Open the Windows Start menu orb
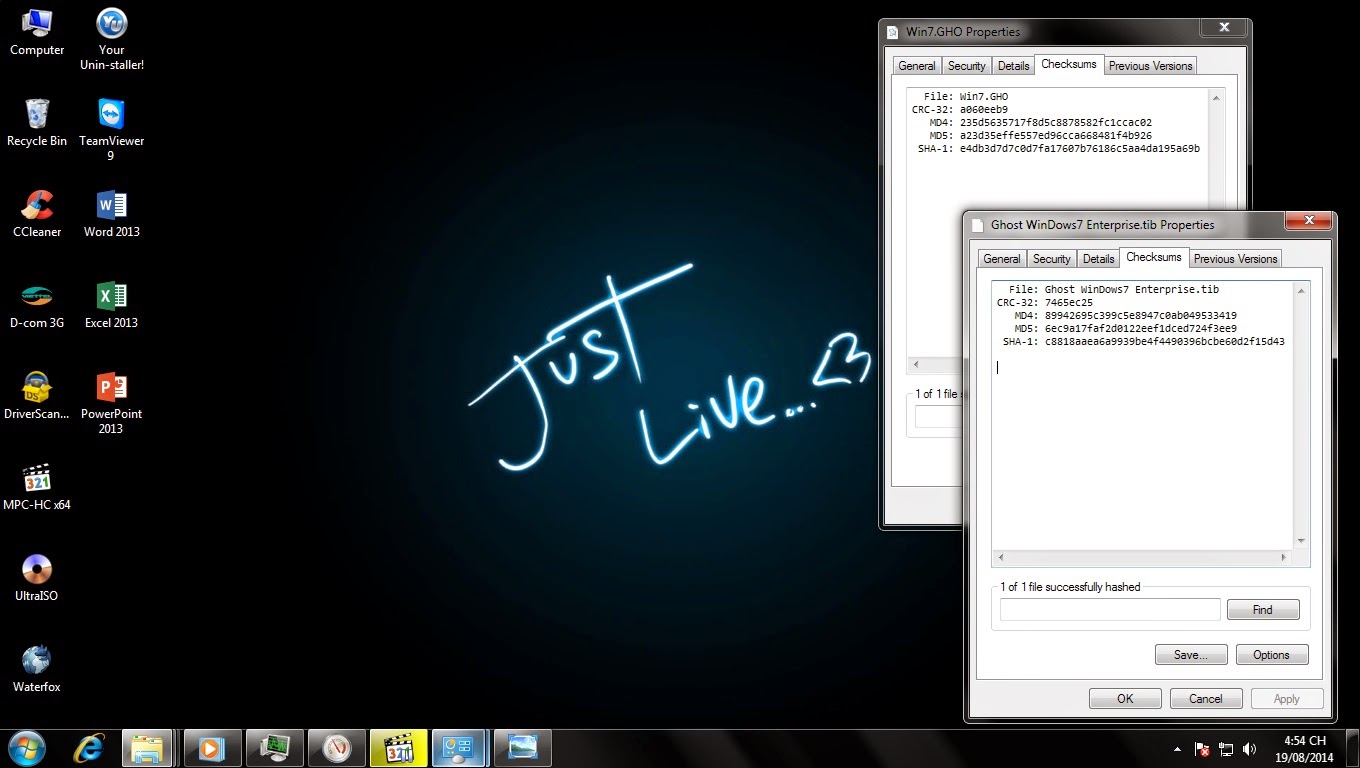This screenshot has width=1360, height=768. click(27, 748)
